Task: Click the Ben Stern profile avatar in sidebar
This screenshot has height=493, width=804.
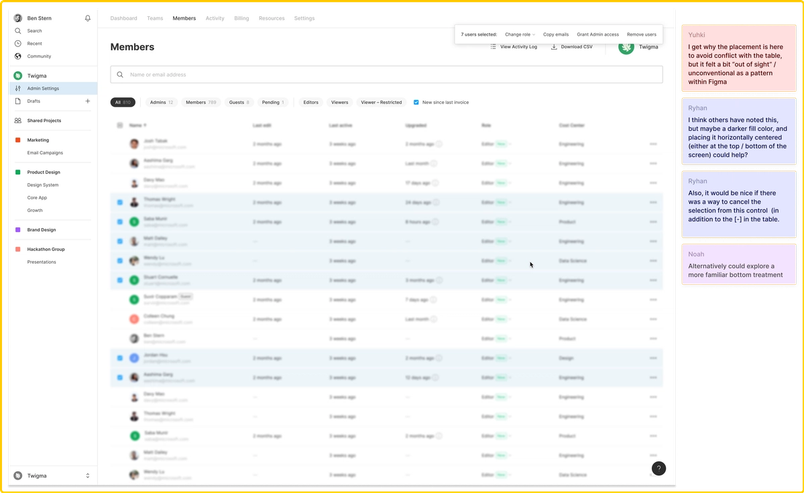Action: [18, 18]
